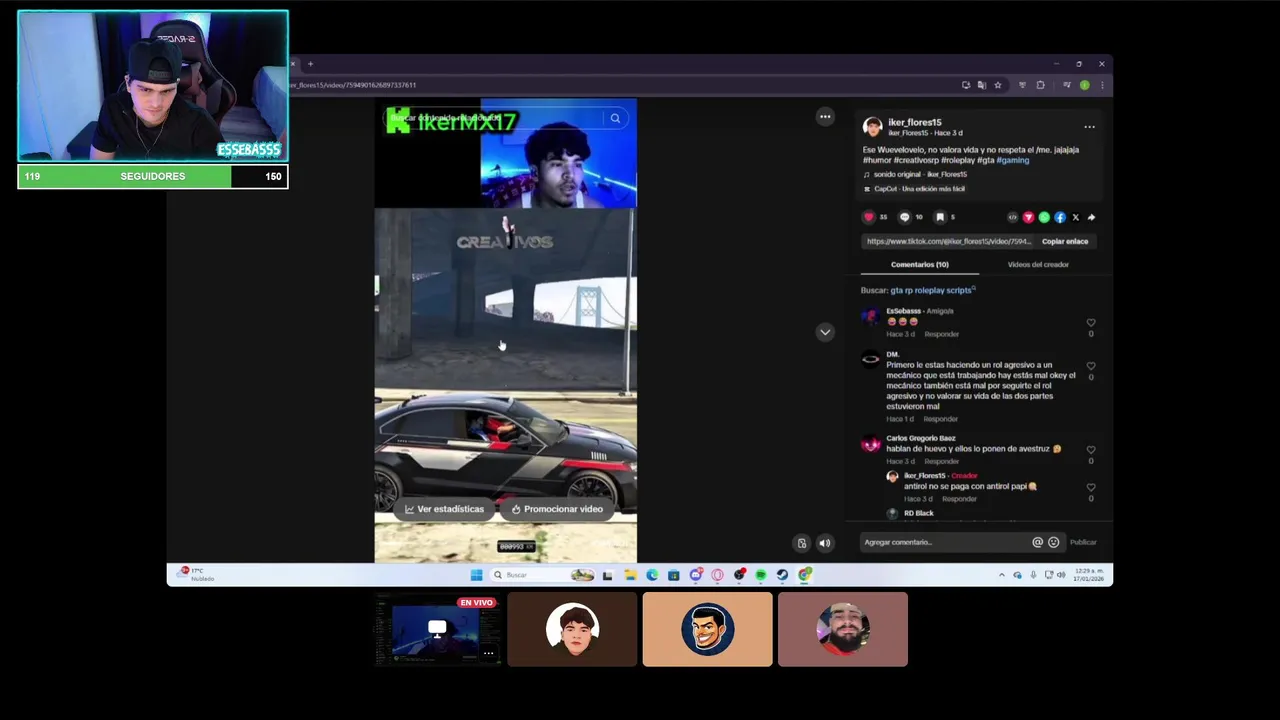1280x720 pixels.
Task: Save video with the bookmark icon
Action: pos(940,217)
